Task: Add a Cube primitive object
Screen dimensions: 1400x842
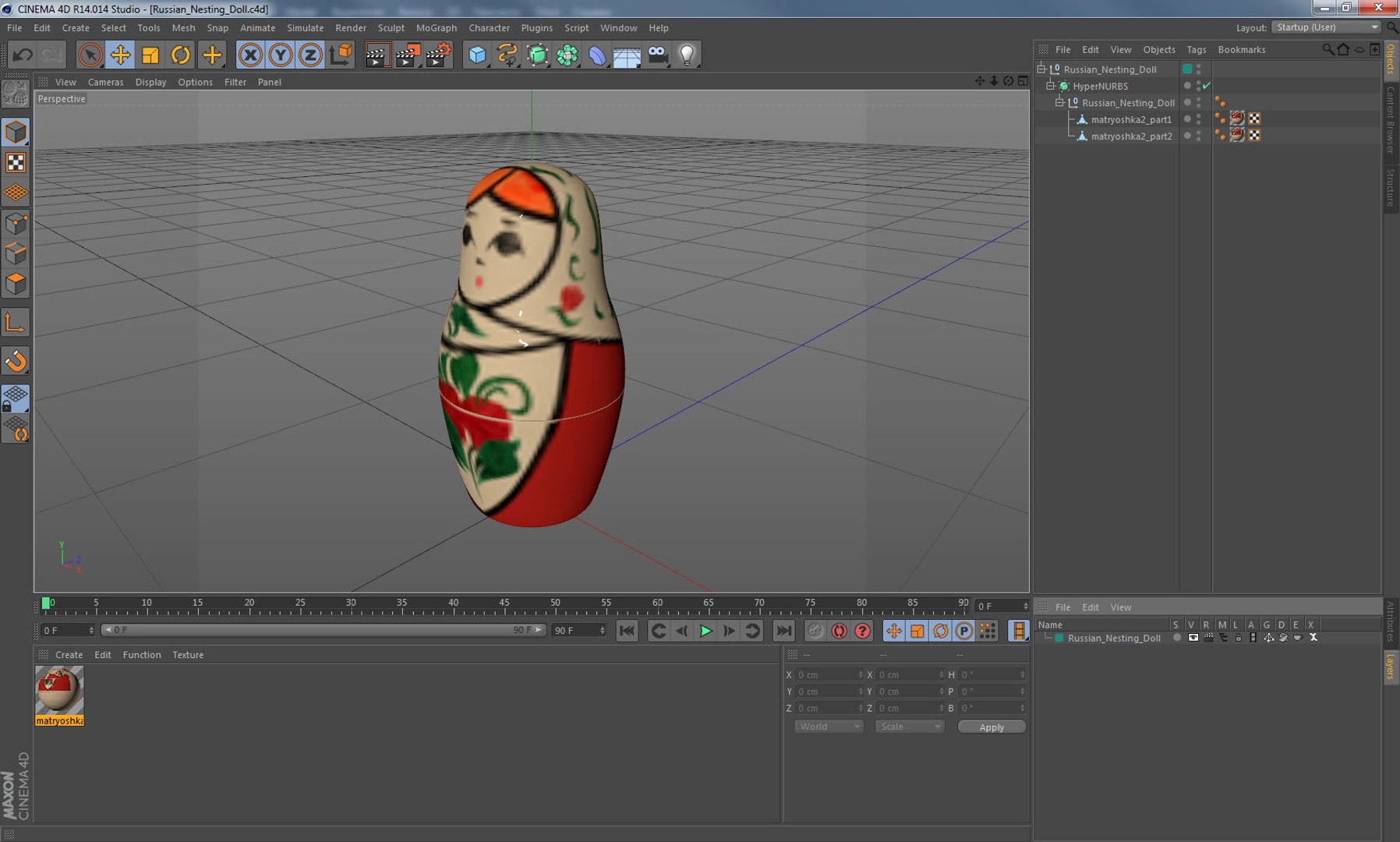Action: [x=477, y=55]
